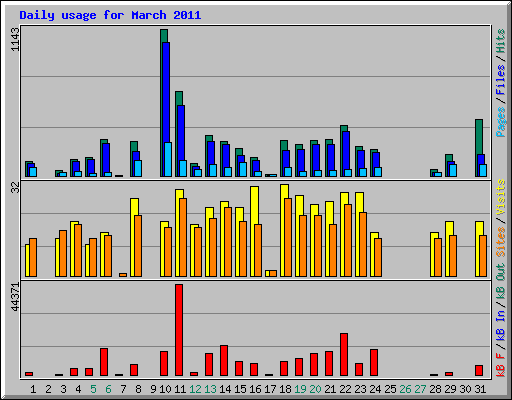Click the 44371 axis label of the bottom chart
This screenshot has height=400, width=512.
pos(15,297)
